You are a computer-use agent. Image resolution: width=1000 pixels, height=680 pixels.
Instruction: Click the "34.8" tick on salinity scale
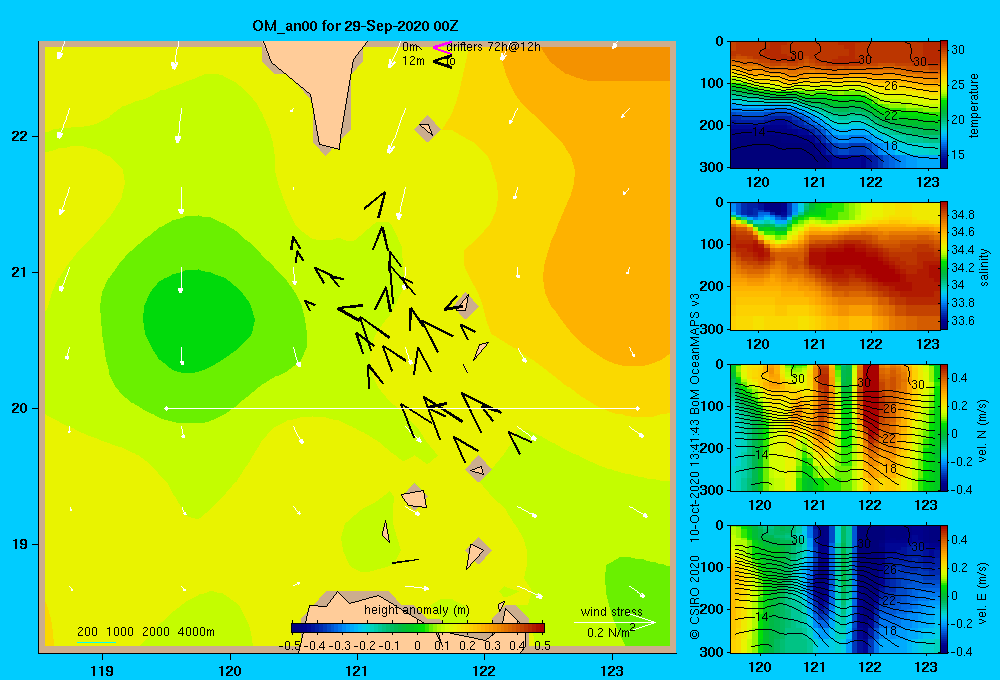pos(962,214)
